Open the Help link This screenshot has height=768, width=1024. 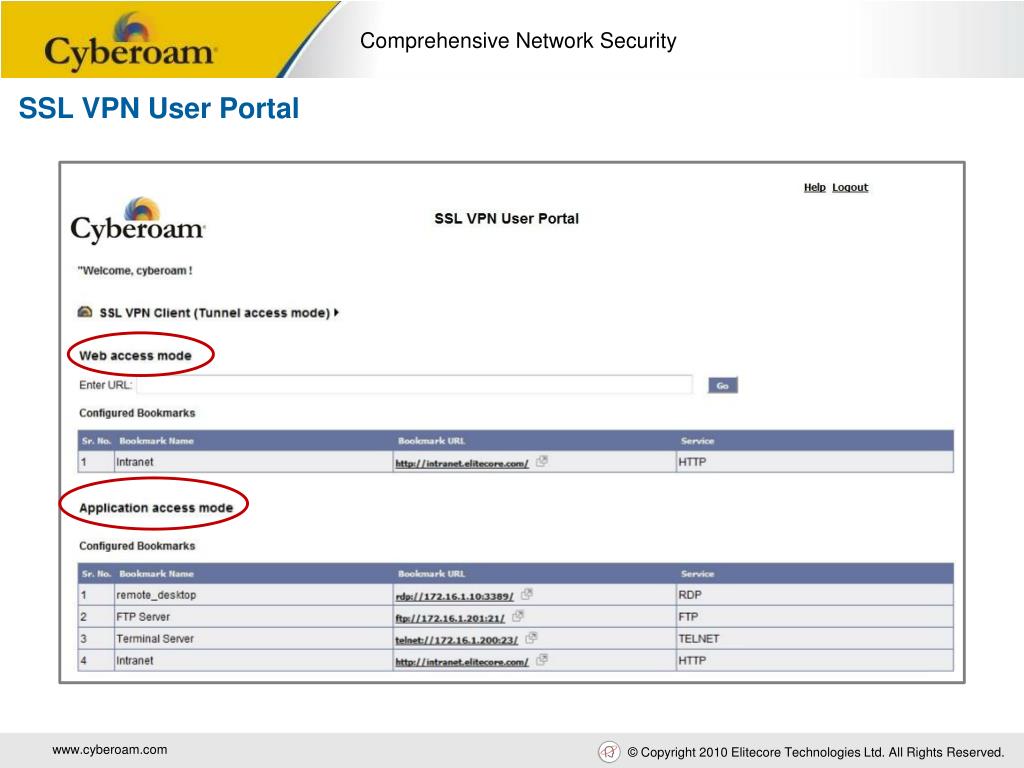(814, 187)
